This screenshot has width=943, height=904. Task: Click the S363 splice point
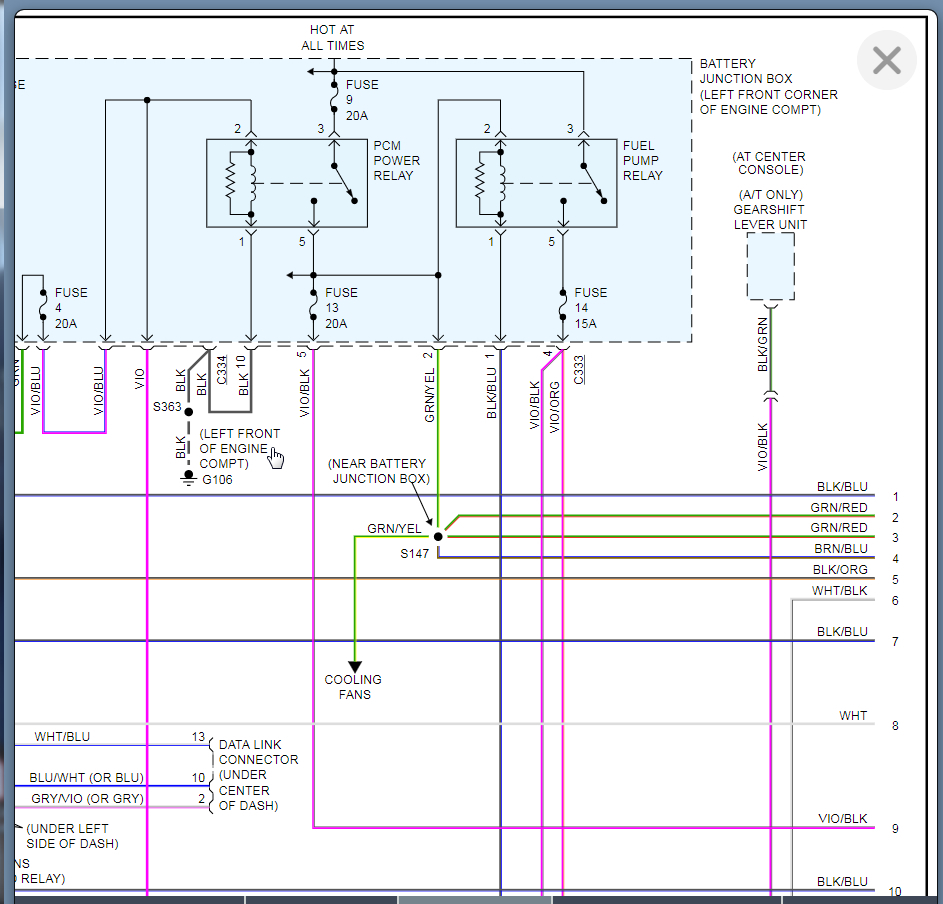coord(188,411)
